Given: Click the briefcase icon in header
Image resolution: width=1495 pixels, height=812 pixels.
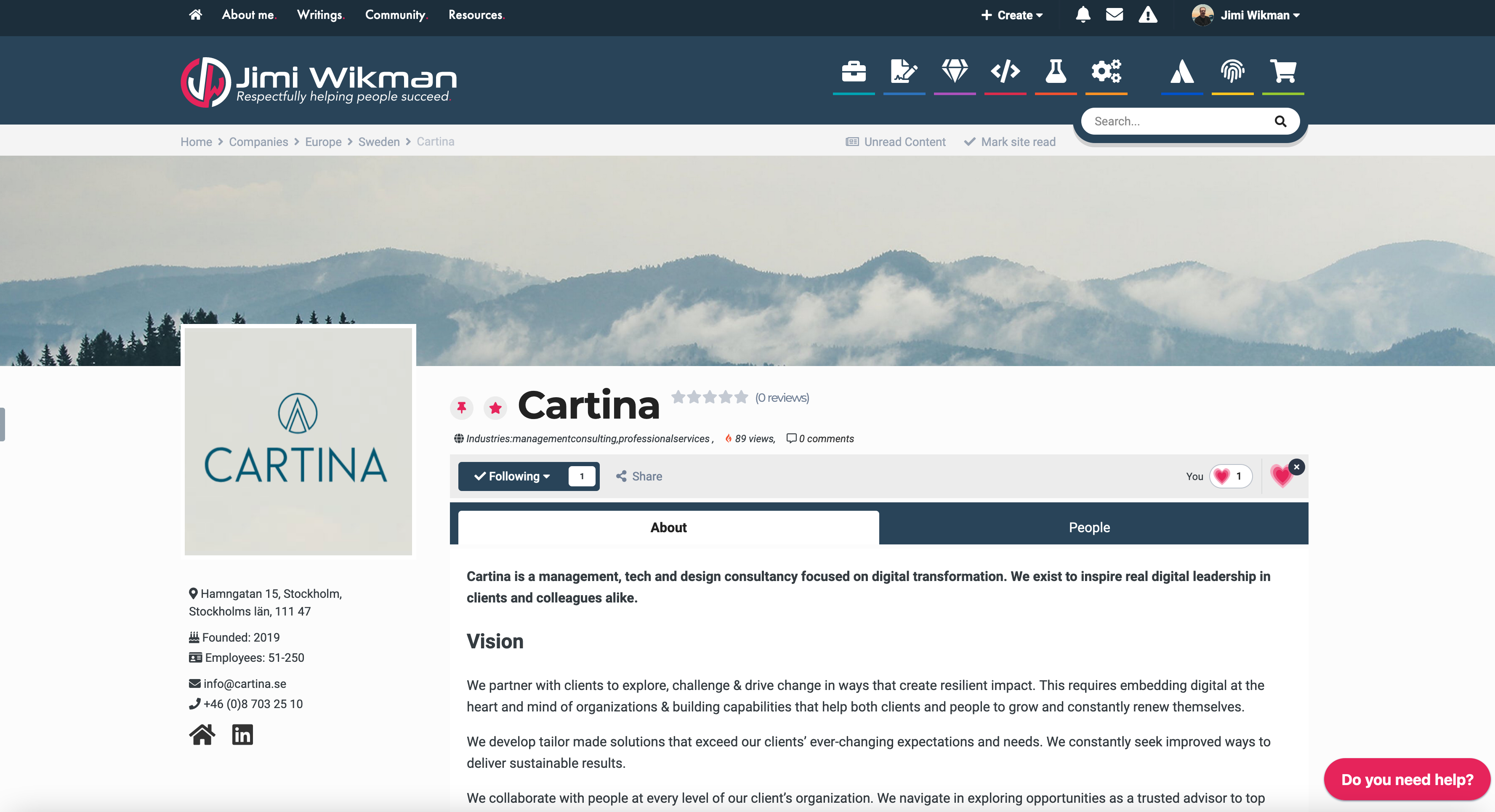Looking at the screenshot, I should coord(854,72).
